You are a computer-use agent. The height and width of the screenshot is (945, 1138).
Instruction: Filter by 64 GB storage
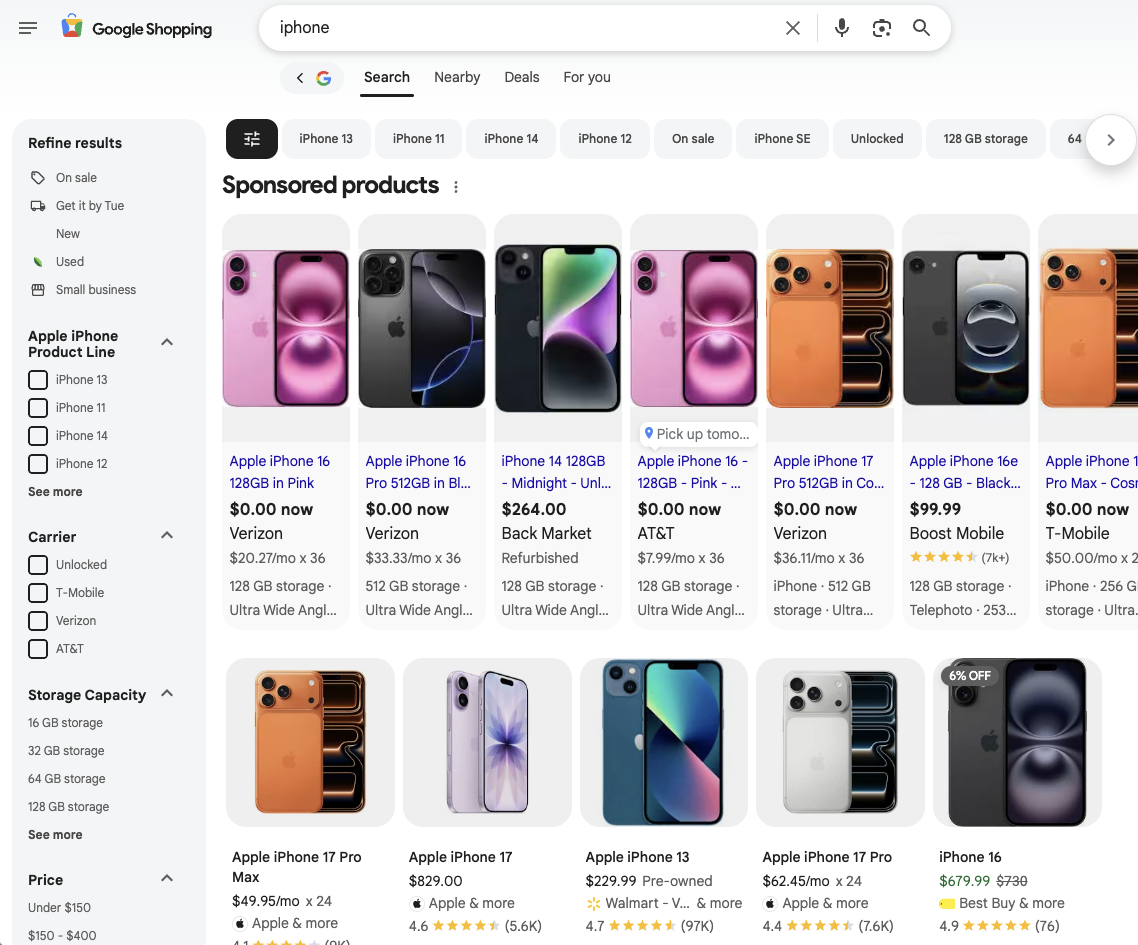[x=67, y=779]
